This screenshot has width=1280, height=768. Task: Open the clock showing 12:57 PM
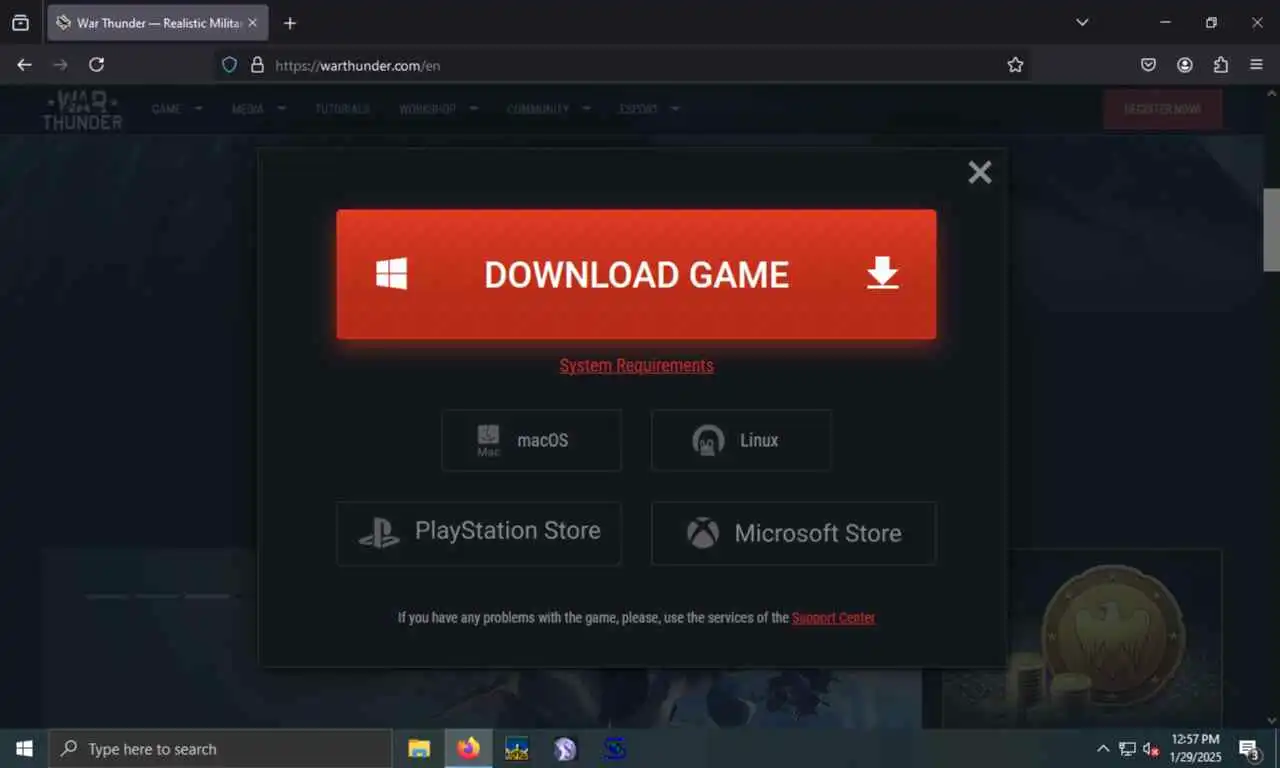pyautogui.click(x=1195, y=748)
